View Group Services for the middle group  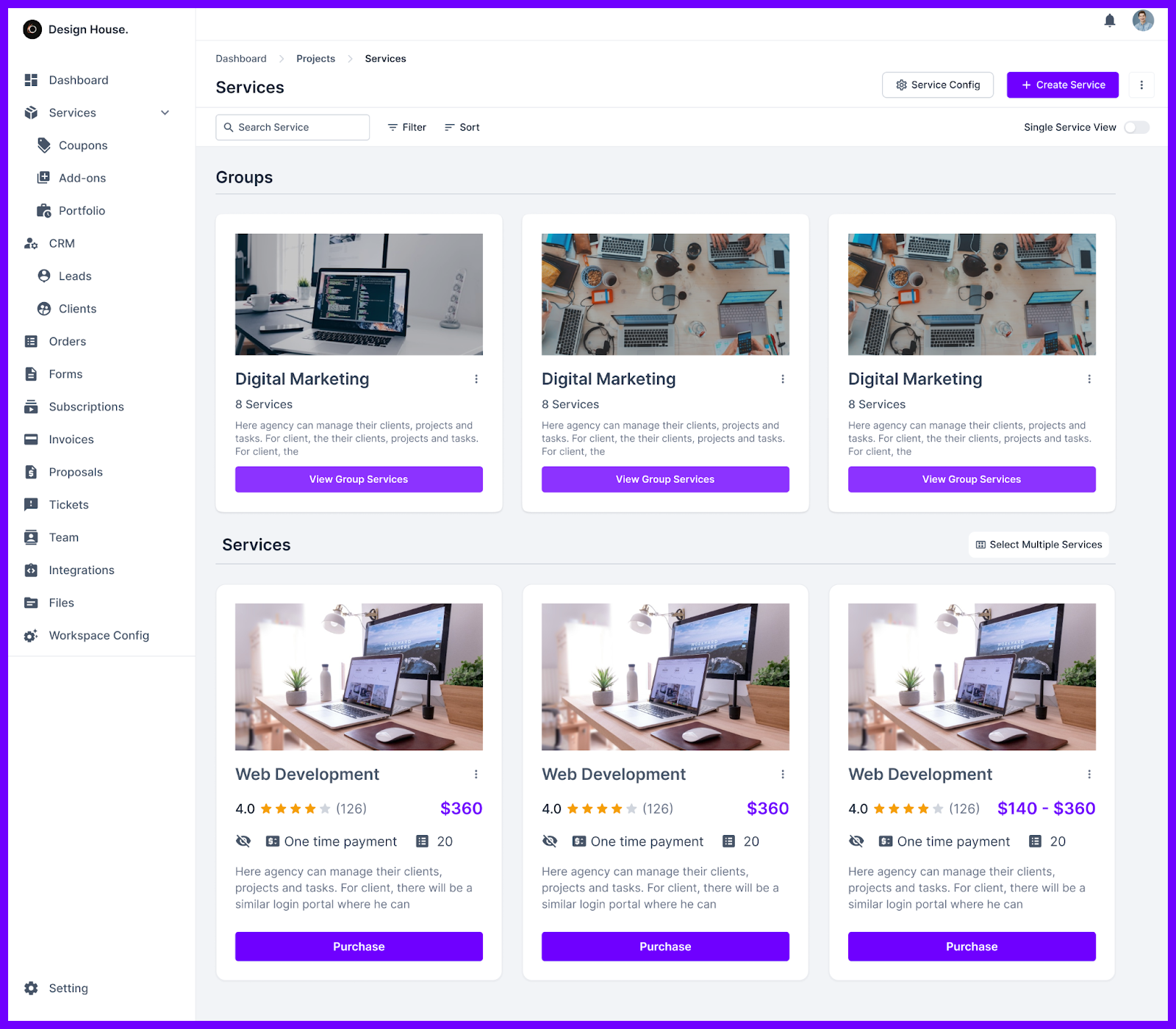(664, 479)
